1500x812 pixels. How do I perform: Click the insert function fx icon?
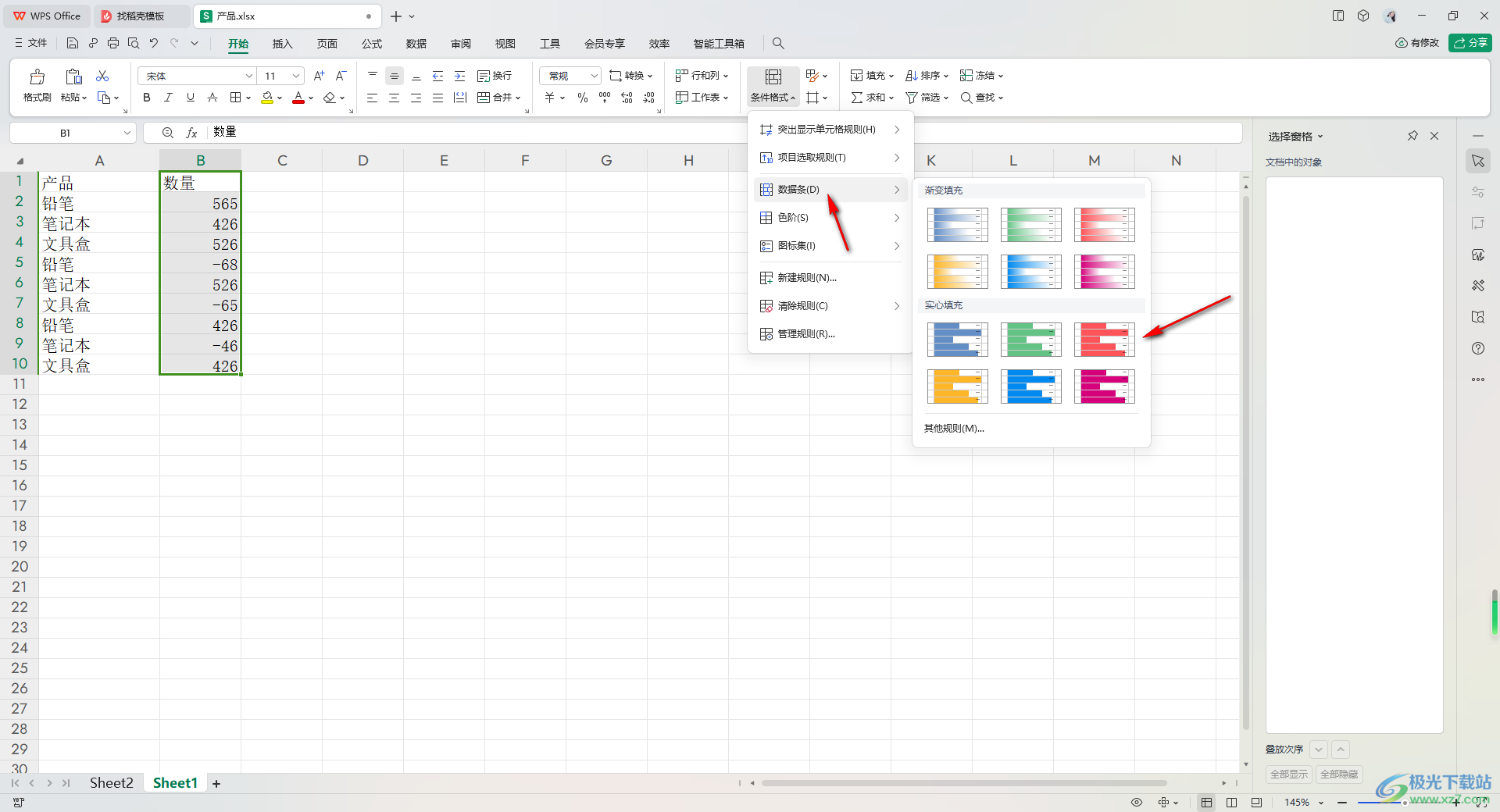(x=191, y=133)
